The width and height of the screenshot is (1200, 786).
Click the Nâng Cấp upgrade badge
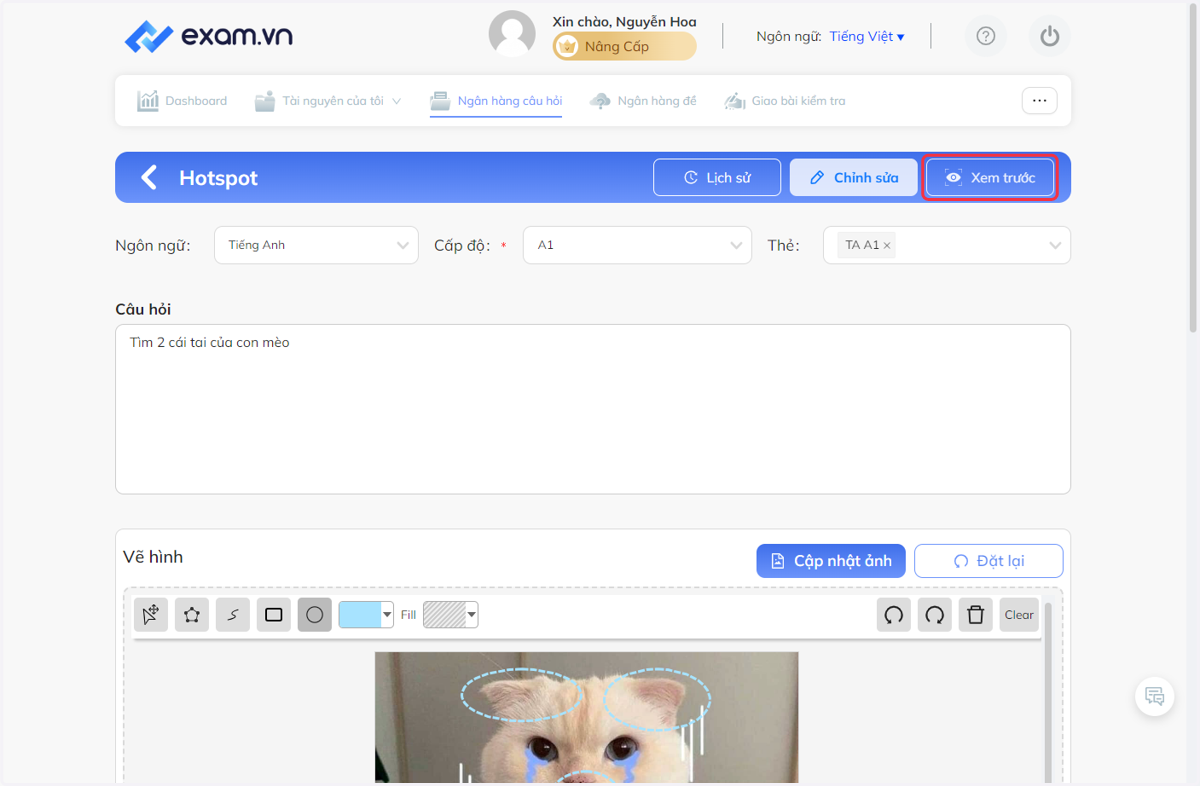625,46
